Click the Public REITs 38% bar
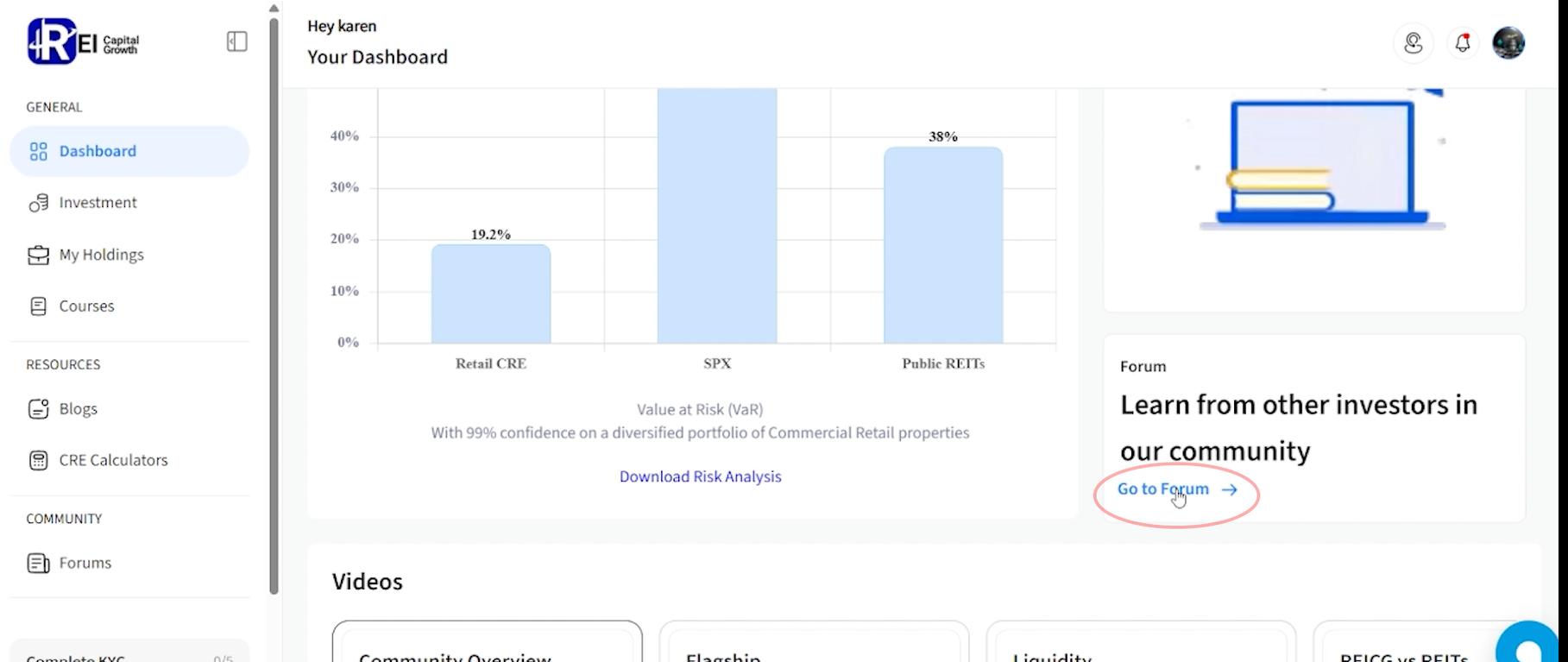The height and width of the screenshot is (662, 1568). (943, 245)
